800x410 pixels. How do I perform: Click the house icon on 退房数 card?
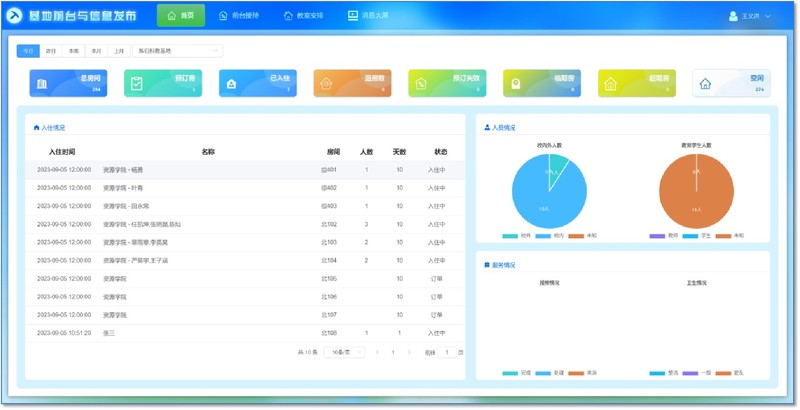pyautogui.click(x=326, y=84)
